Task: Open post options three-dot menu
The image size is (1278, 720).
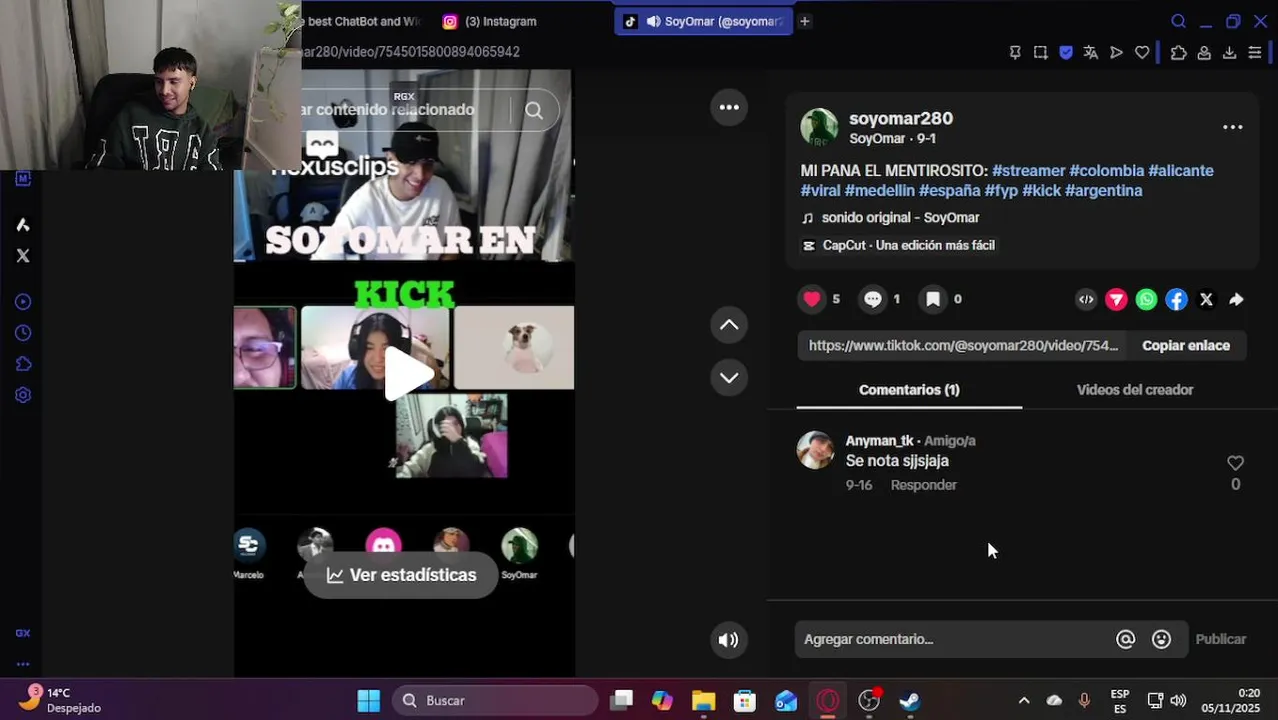Action: click(1233, 127)
